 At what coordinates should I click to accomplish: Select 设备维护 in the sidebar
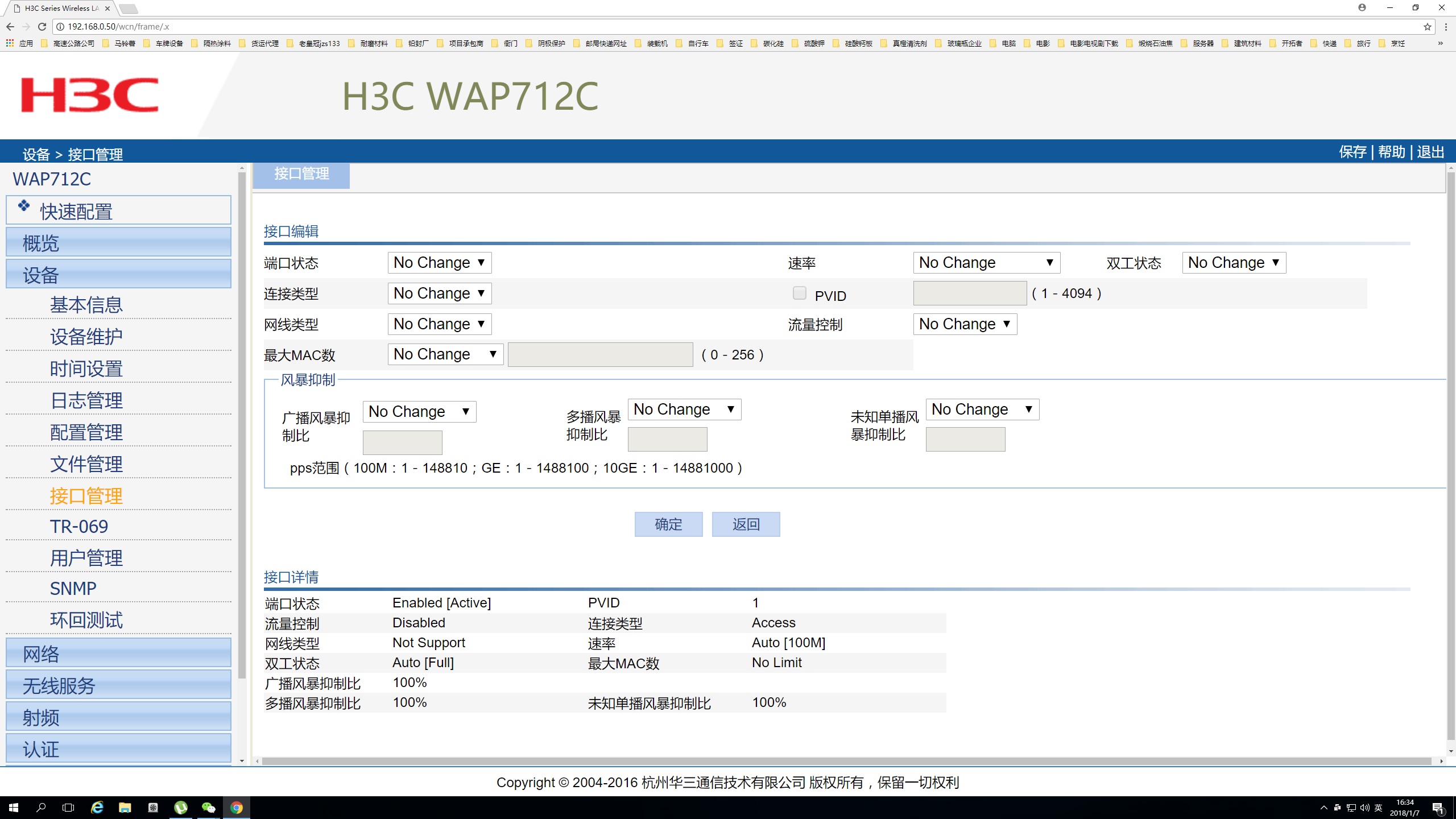click(x=86, y=337)
